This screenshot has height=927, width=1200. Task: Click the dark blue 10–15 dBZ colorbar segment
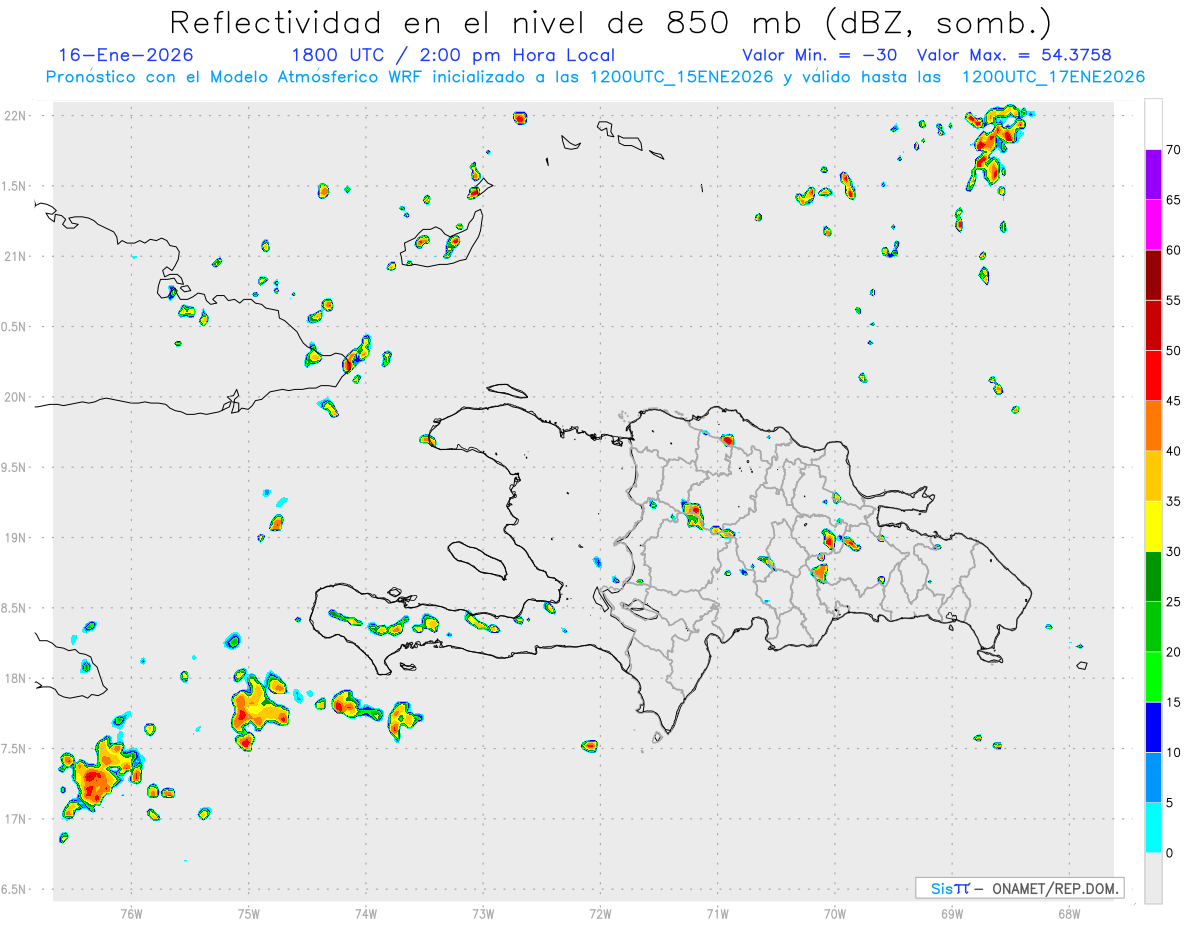pos(1153,727)
